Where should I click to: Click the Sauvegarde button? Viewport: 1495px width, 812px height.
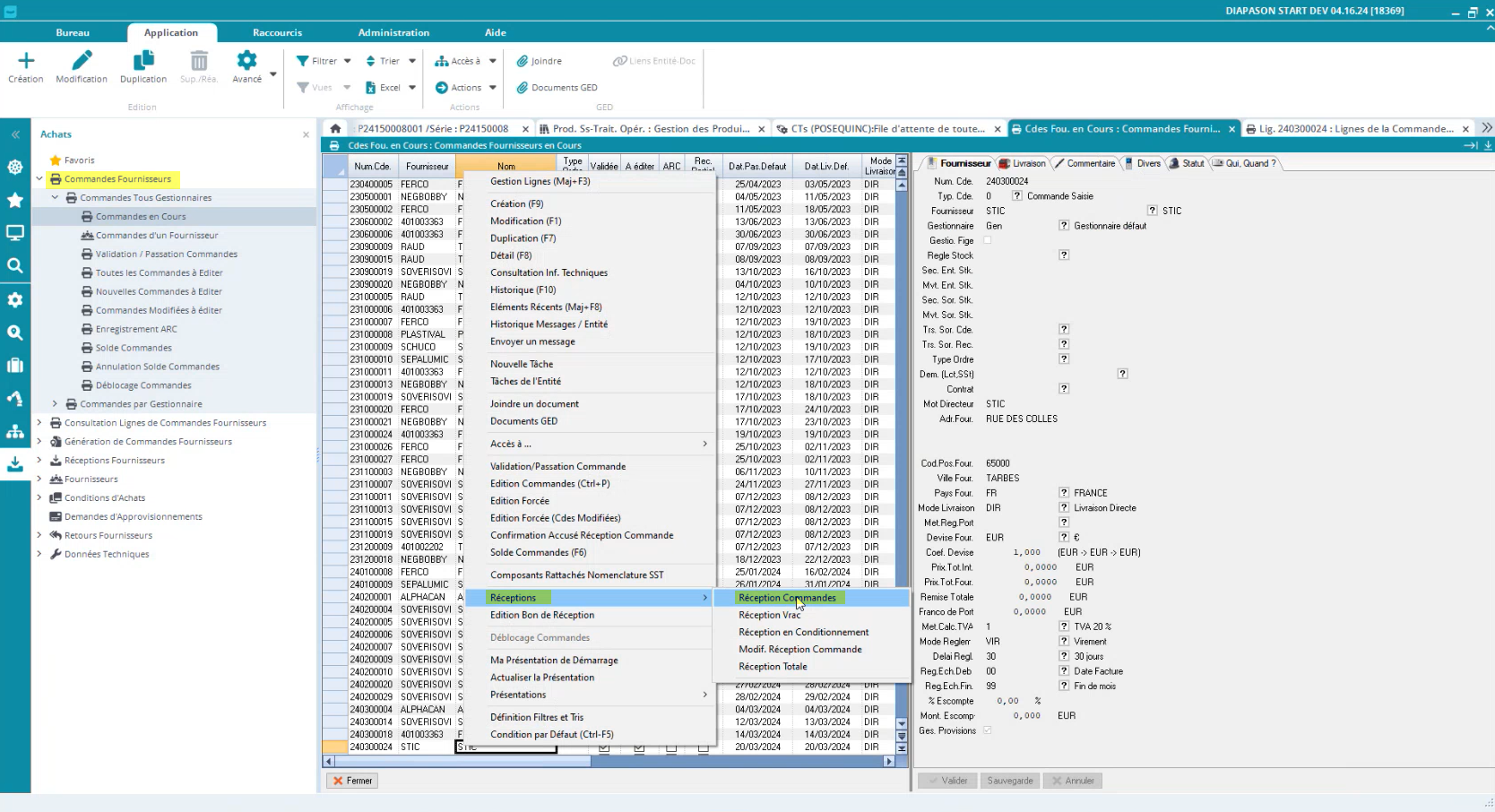point(1009,781)
